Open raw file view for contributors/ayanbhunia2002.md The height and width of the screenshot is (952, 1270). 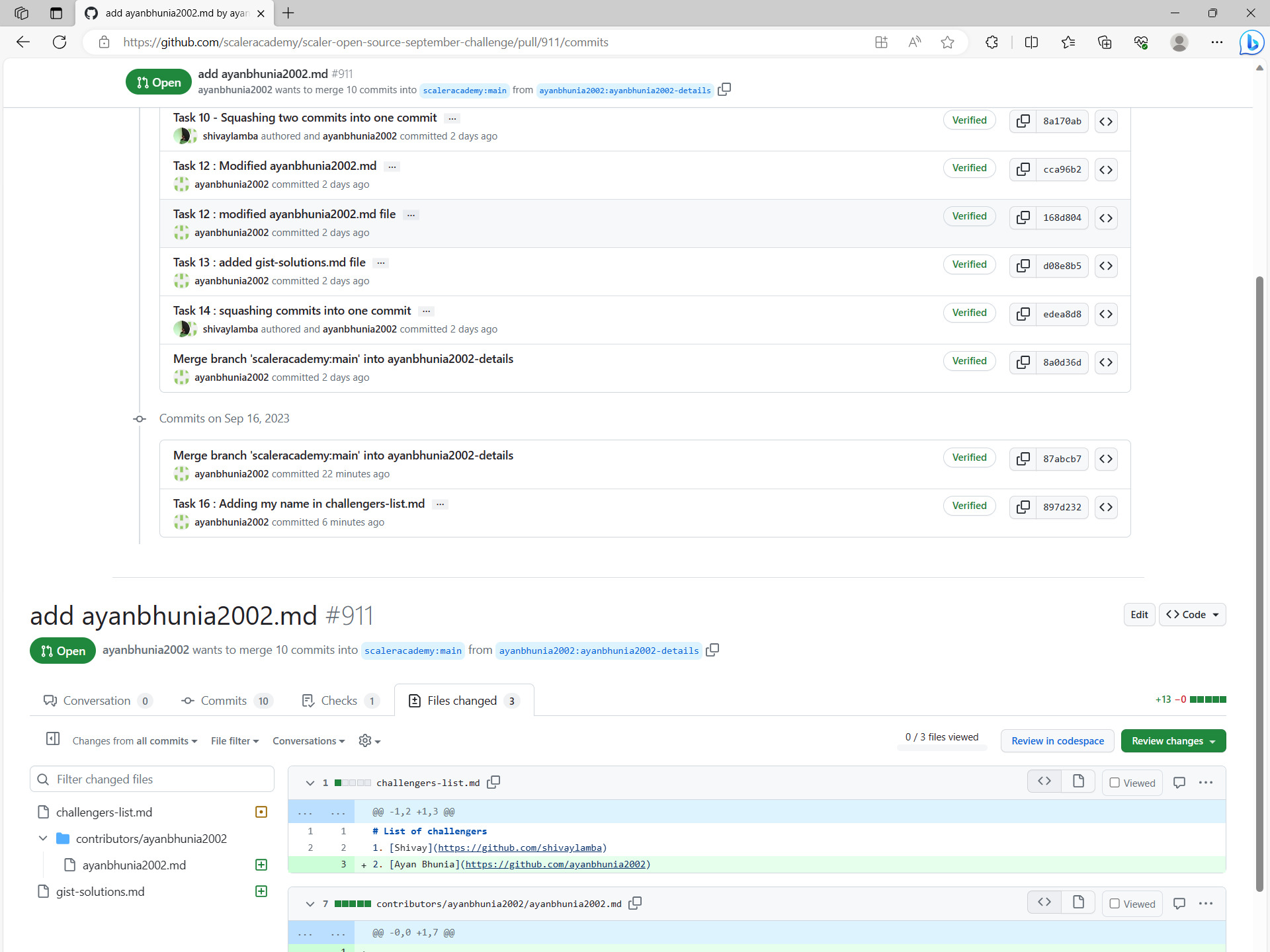(1078, 902)
